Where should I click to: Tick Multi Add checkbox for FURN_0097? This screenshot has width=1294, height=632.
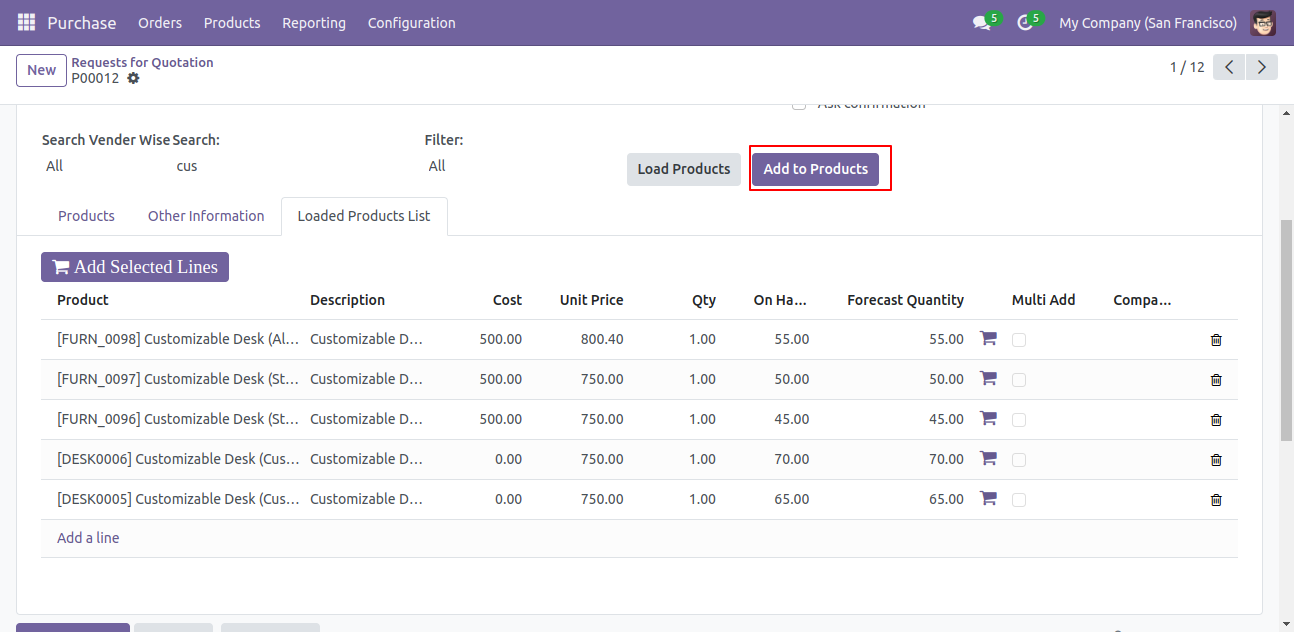point(1019,380)
